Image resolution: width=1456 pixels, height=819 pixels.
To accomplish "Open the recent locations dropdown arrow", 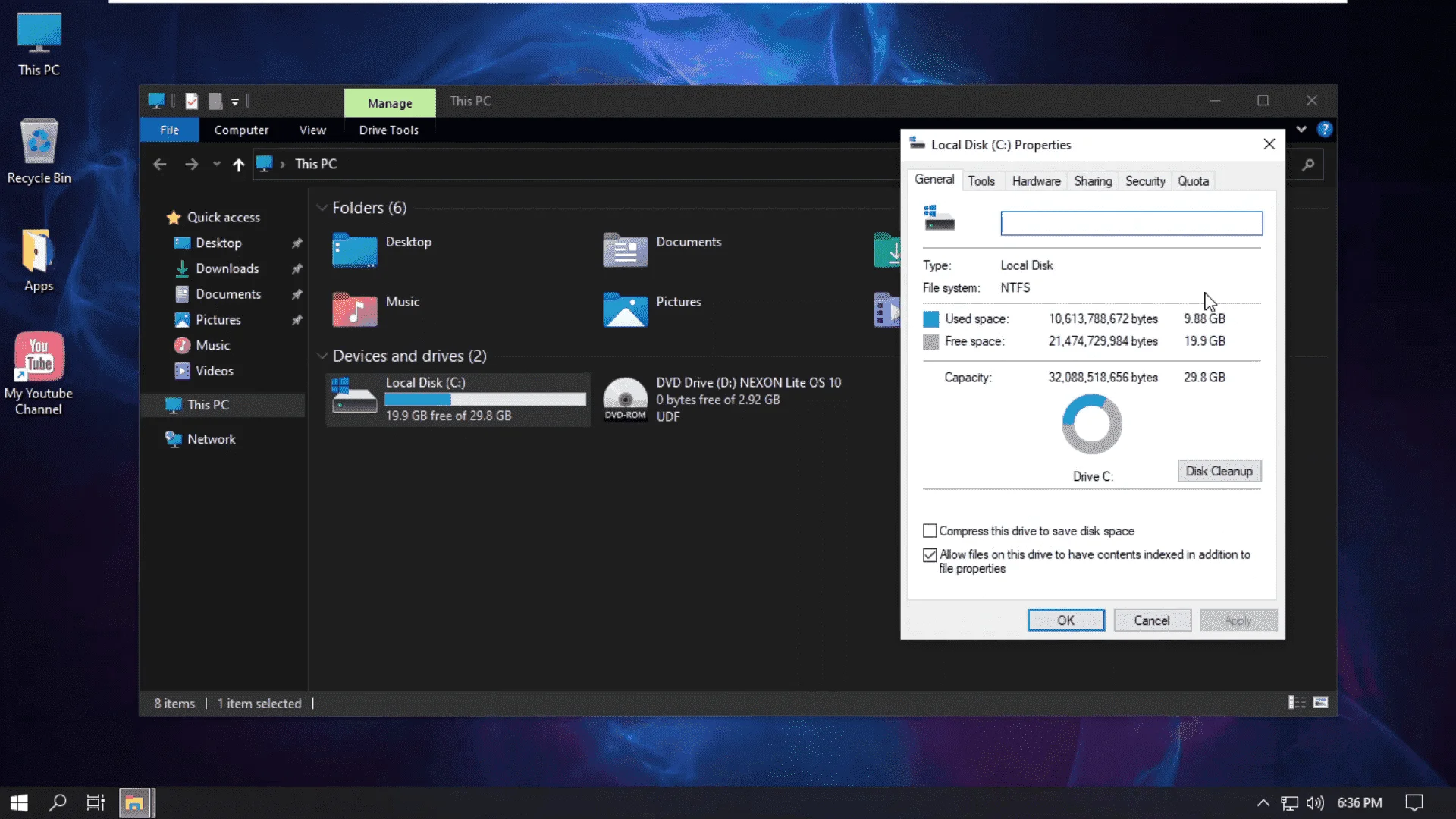I will pos(217,164).
